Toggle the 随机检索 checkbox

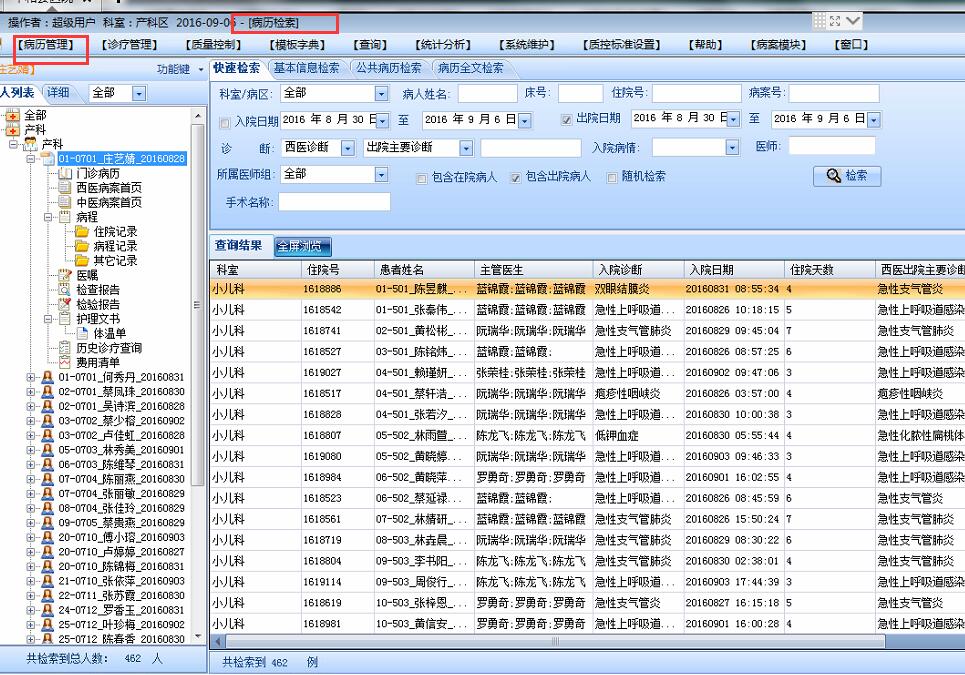click(x=612, y=178)
